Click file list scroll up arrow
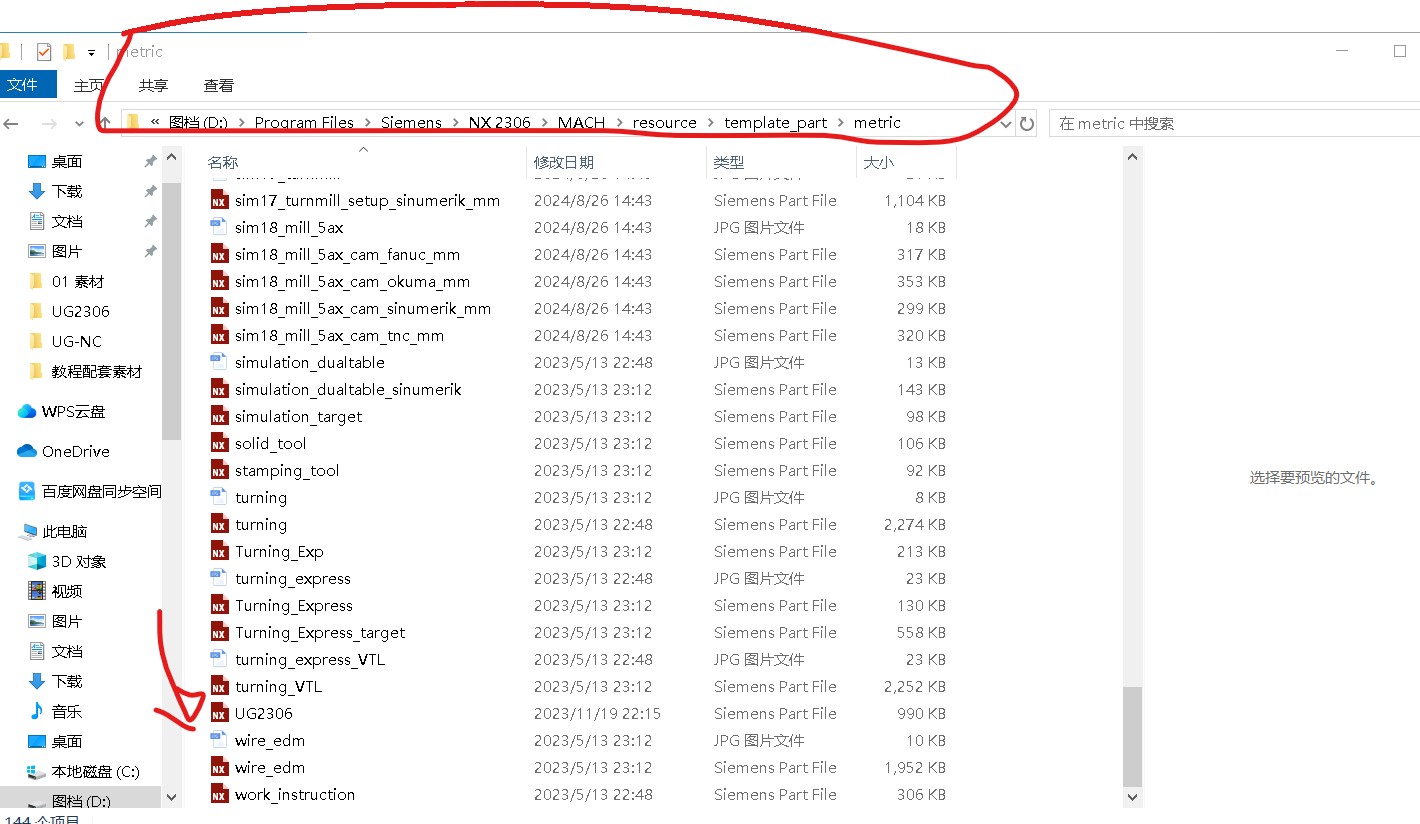1420x824 pixels. pyautogui.click(x=1132, y=157)
